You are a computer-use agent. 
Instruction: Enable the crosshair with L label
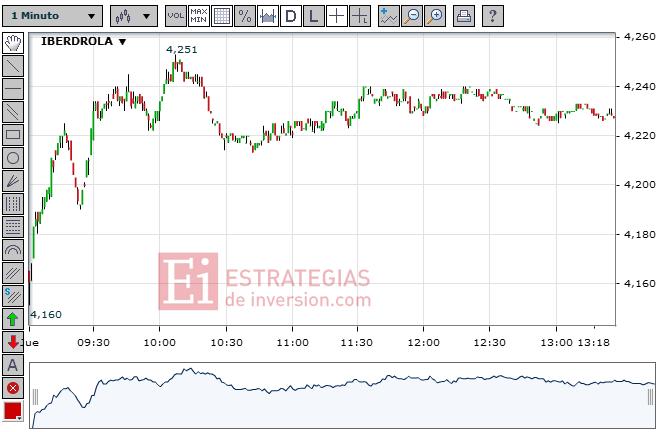360,16
